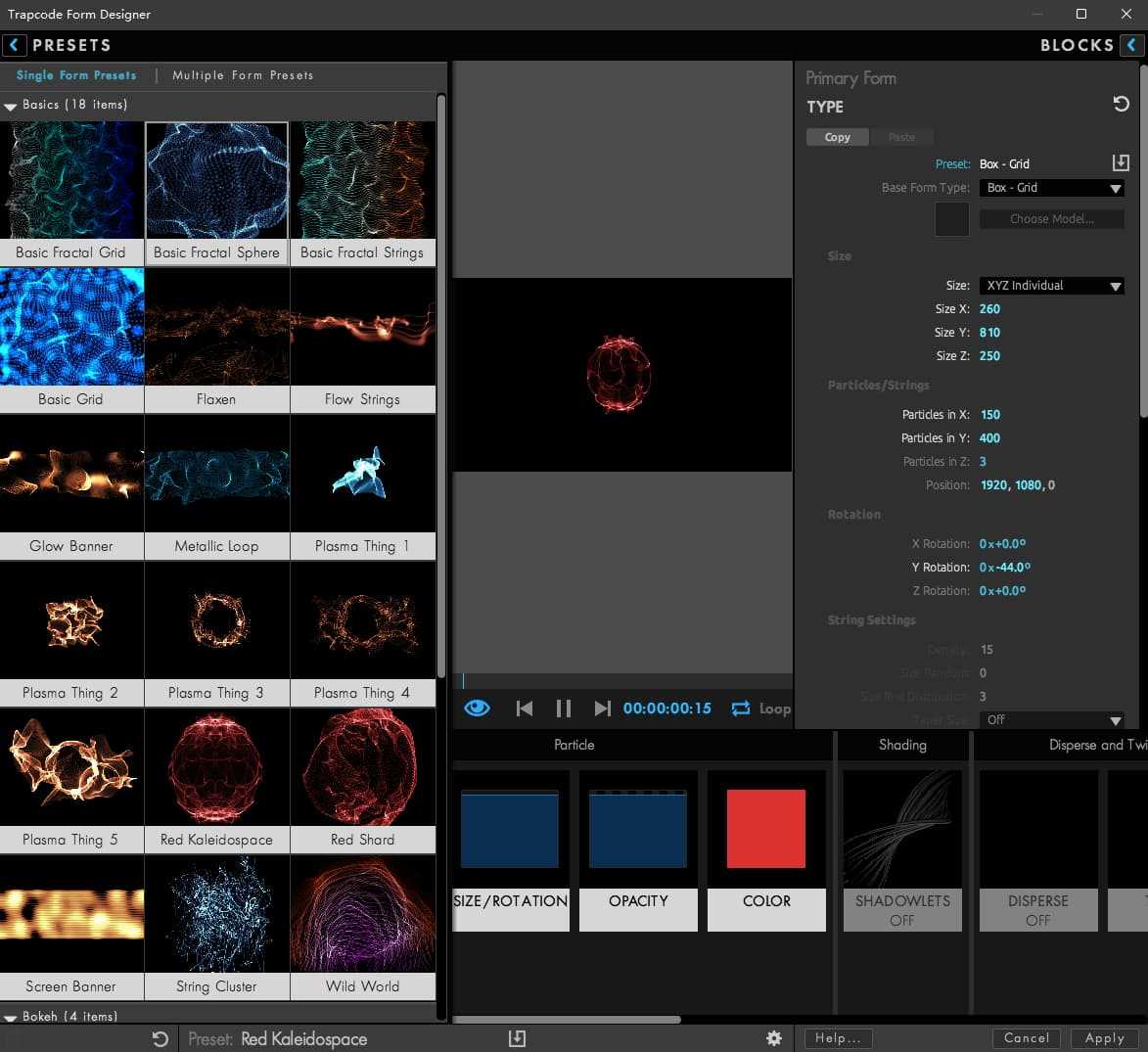Open the Size mode dropdown showing XYZ Individual
Image resolution: width=1148 pixels, height=1052 pixels.
pyautogui.click(x=1051, y=285)
